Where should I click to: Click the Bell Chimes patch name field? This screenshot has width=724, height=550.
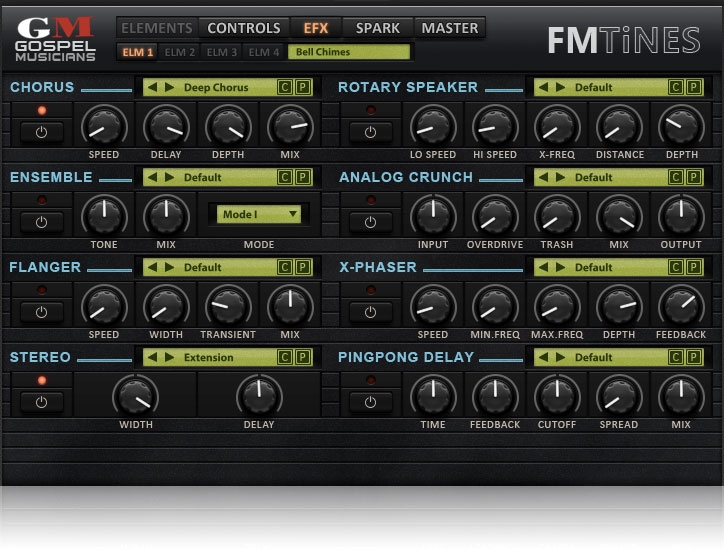coord(349,52)
